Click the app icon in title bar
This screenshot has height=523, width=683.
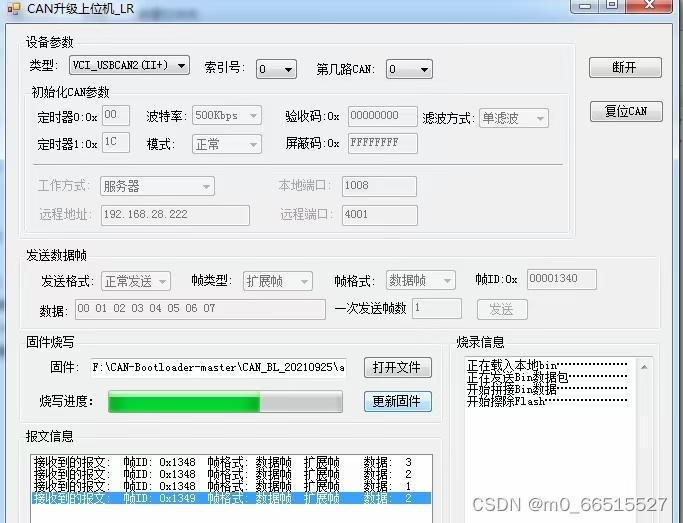coord(13,8)
